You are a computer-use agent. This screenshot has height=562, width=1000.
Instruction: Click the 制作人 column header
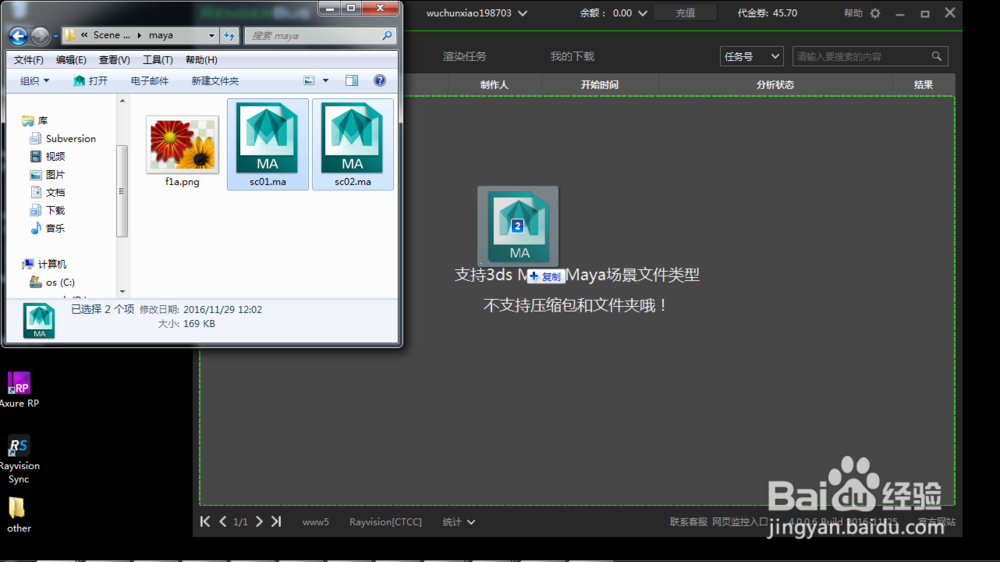494,84
